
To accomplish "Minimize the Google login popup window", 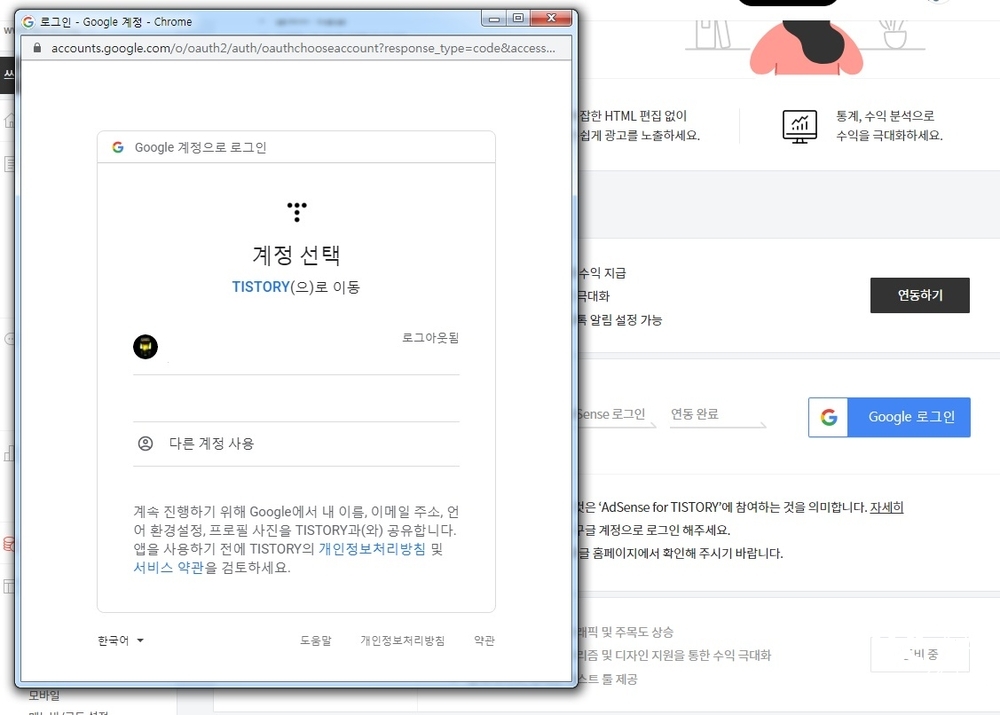I will tap(493, 18).
